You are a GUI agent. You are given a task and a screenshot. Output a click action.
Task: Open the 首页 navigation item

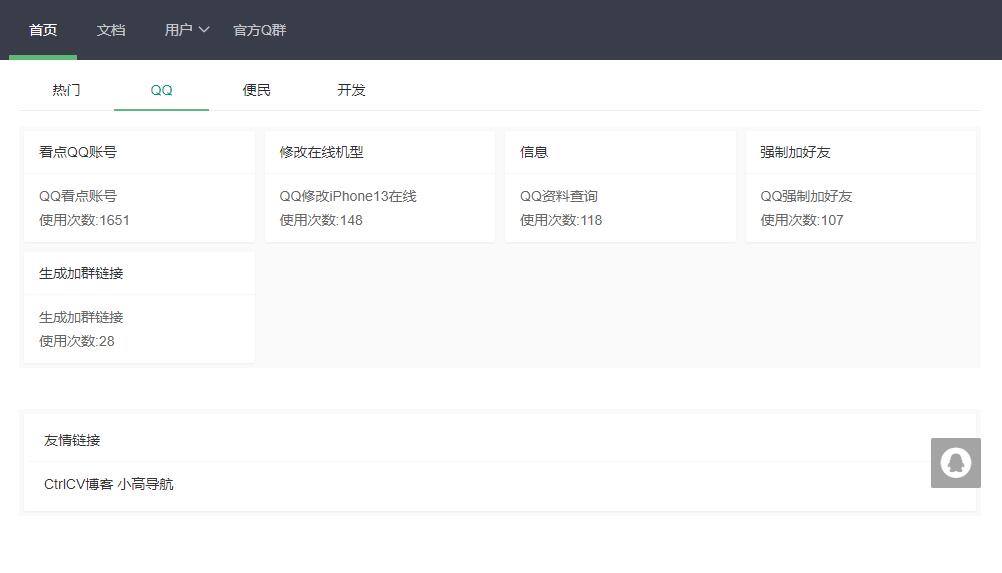(43, 30)
